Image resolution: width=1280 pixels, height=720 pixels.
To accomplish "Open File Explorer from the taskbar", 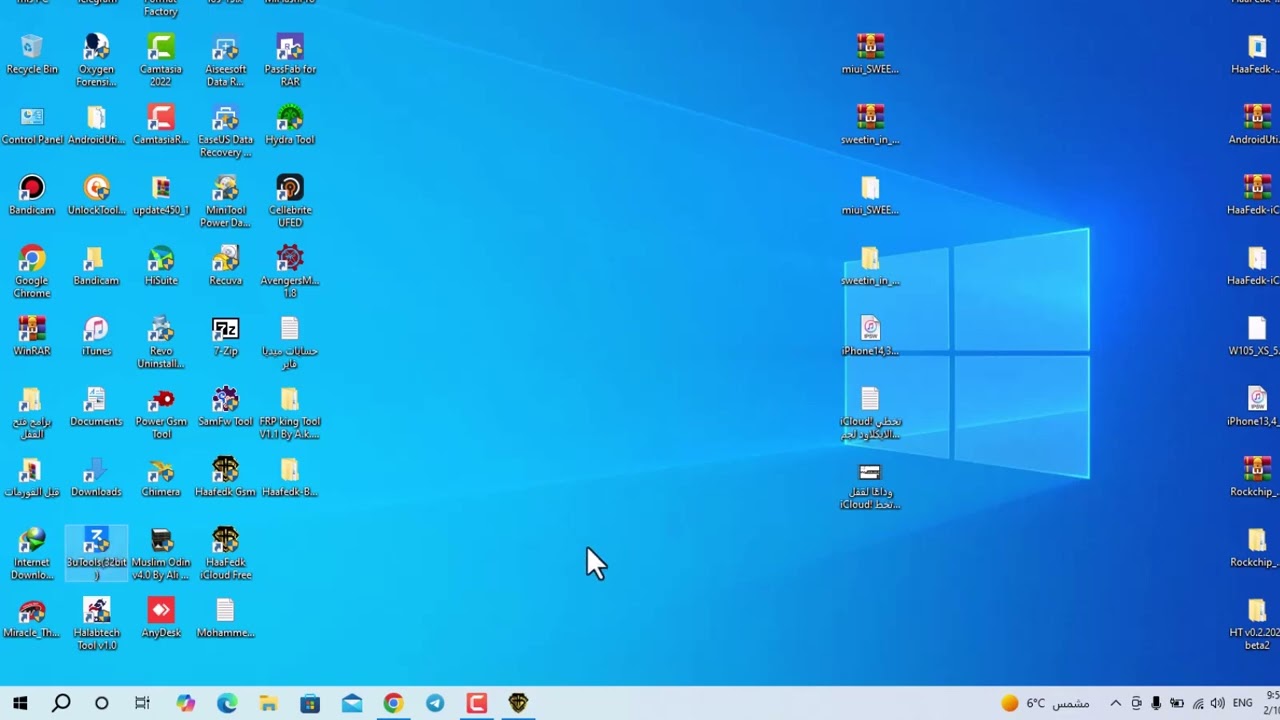I will [x=268, y=703].
